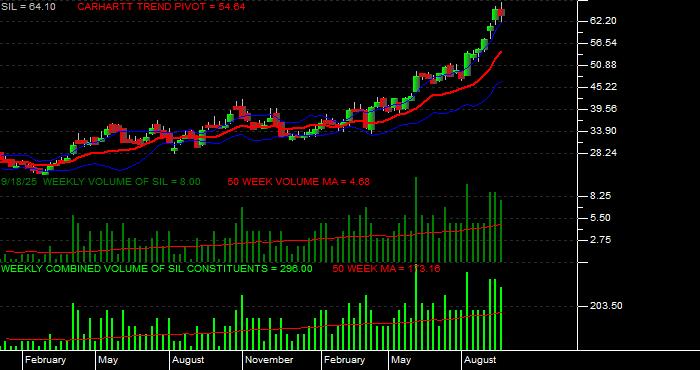Click the November label on the time axis
The height and width of the screenshot is (370, 700).
point(269,360)
